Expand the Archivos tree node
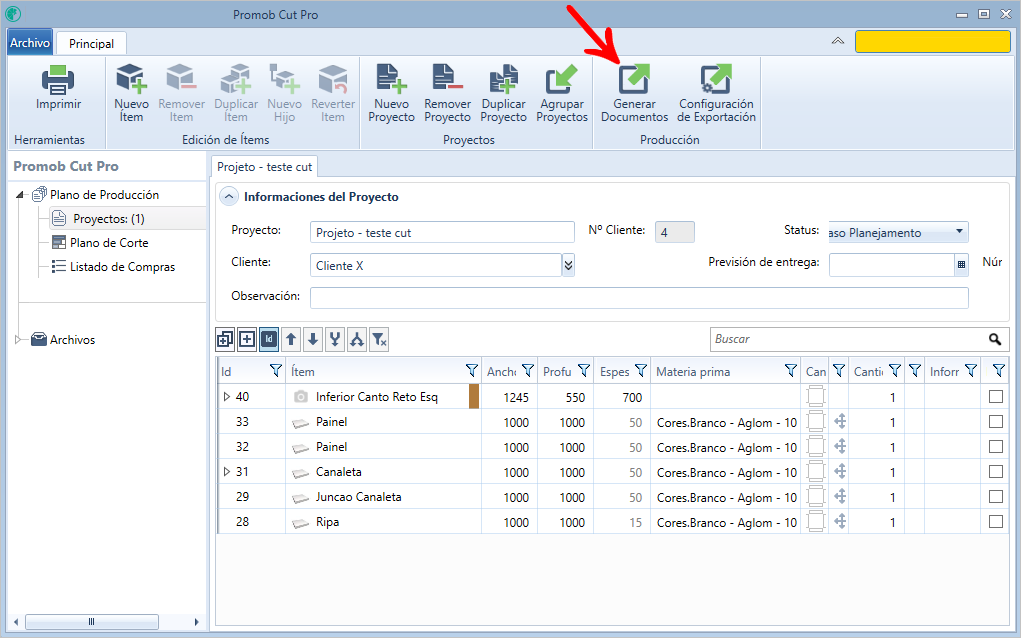 click(18, 339)
